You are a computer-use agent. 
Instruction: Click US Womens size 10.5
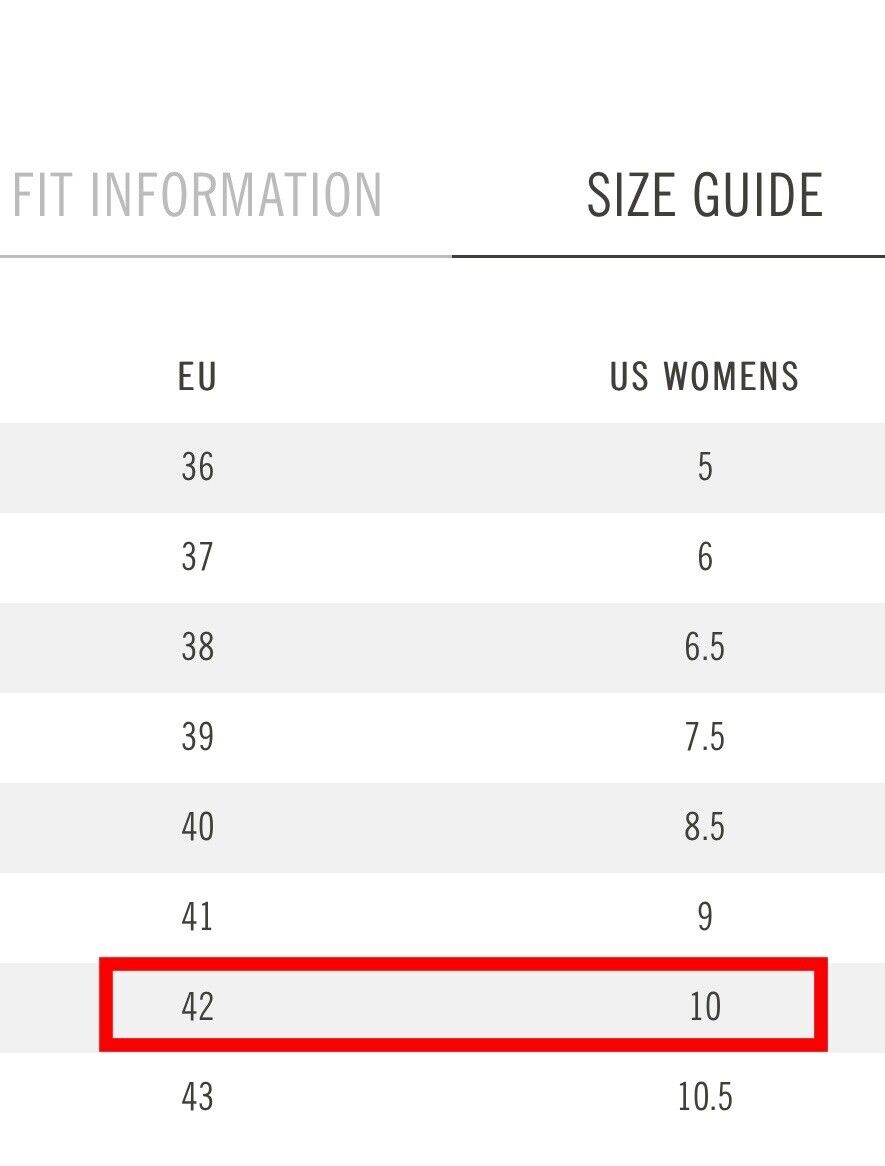coord(705,1097)
